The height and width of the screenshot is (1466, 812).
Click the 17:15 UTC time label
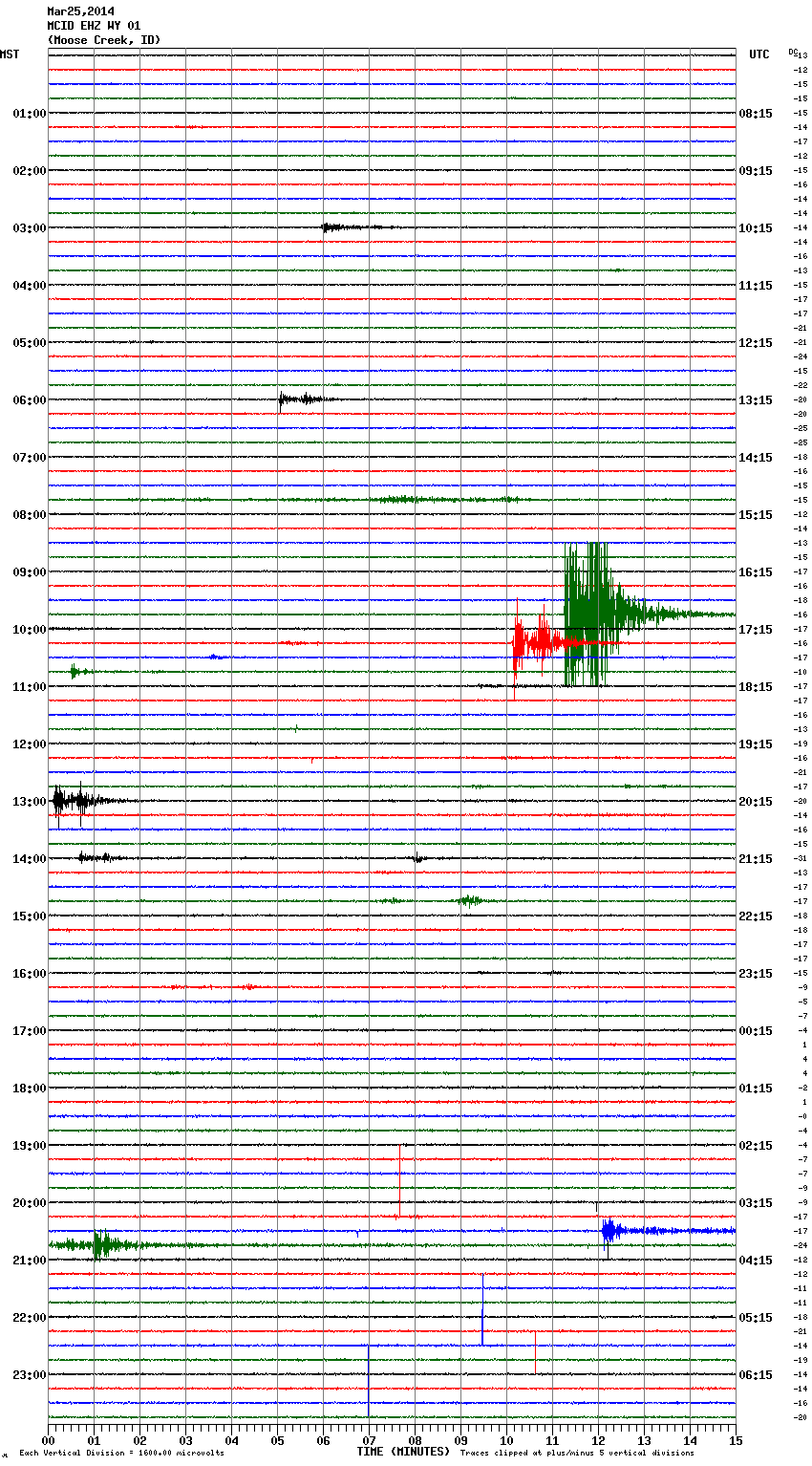point(756,630)
